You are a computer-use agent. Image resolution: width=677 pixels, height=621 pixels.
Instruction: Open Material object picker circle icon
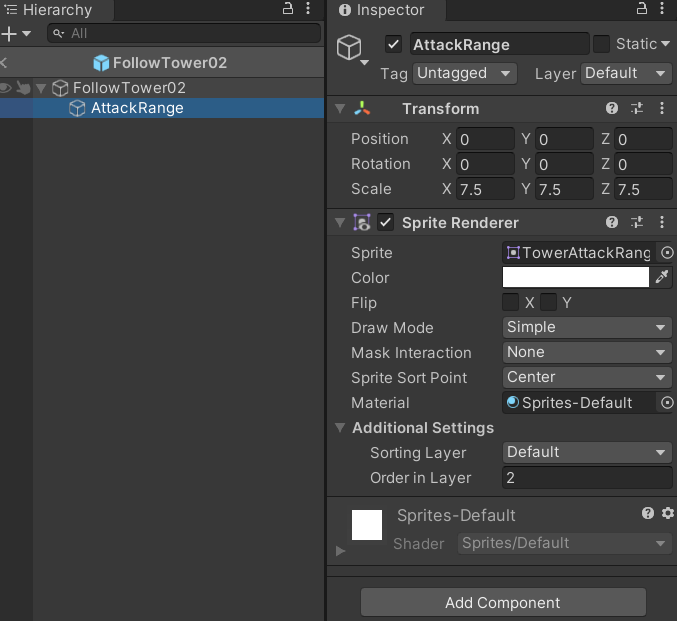point(668,403)
